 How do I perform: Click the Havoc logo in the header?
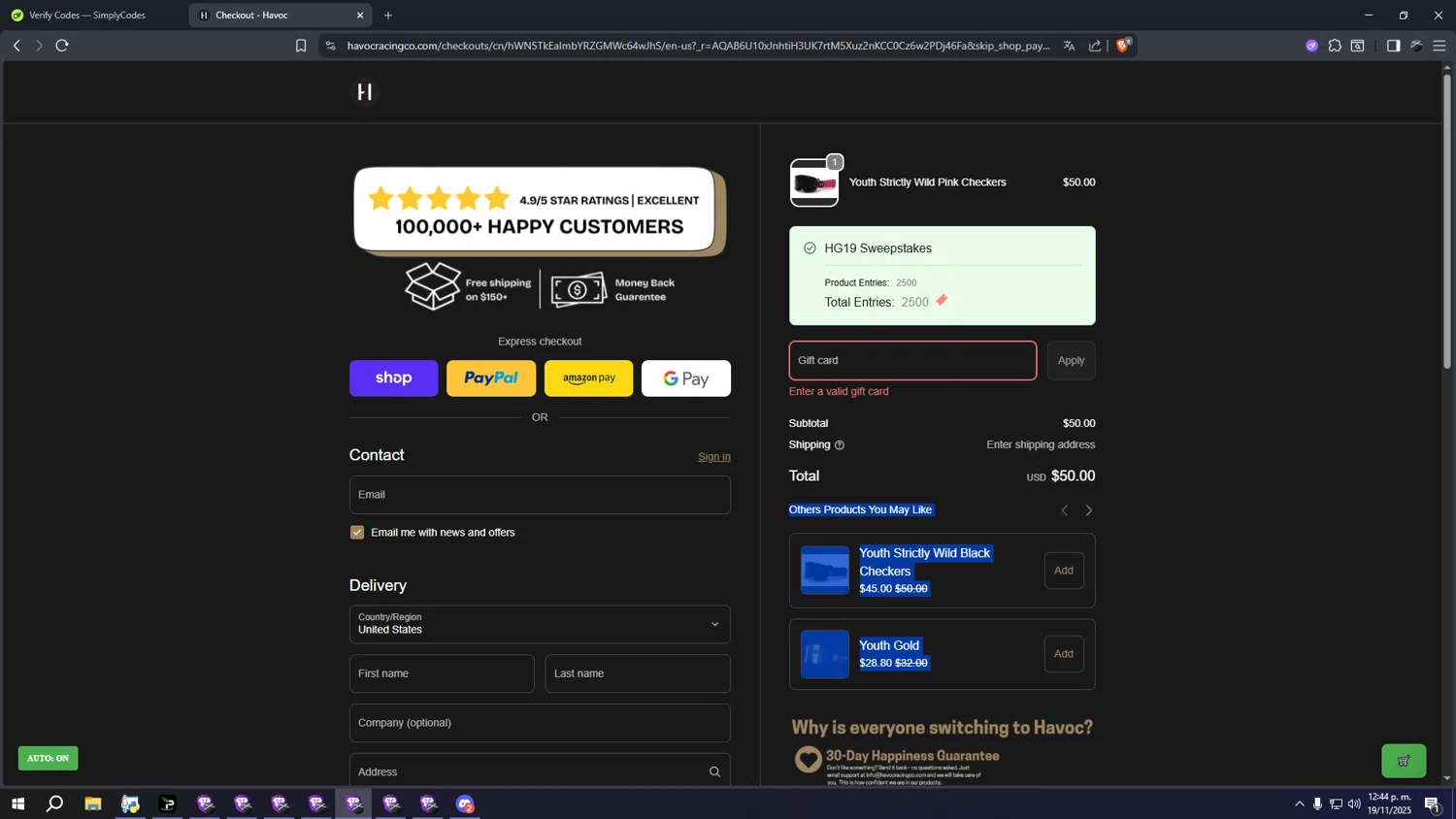pyautogui.click(x=365, y=92)
